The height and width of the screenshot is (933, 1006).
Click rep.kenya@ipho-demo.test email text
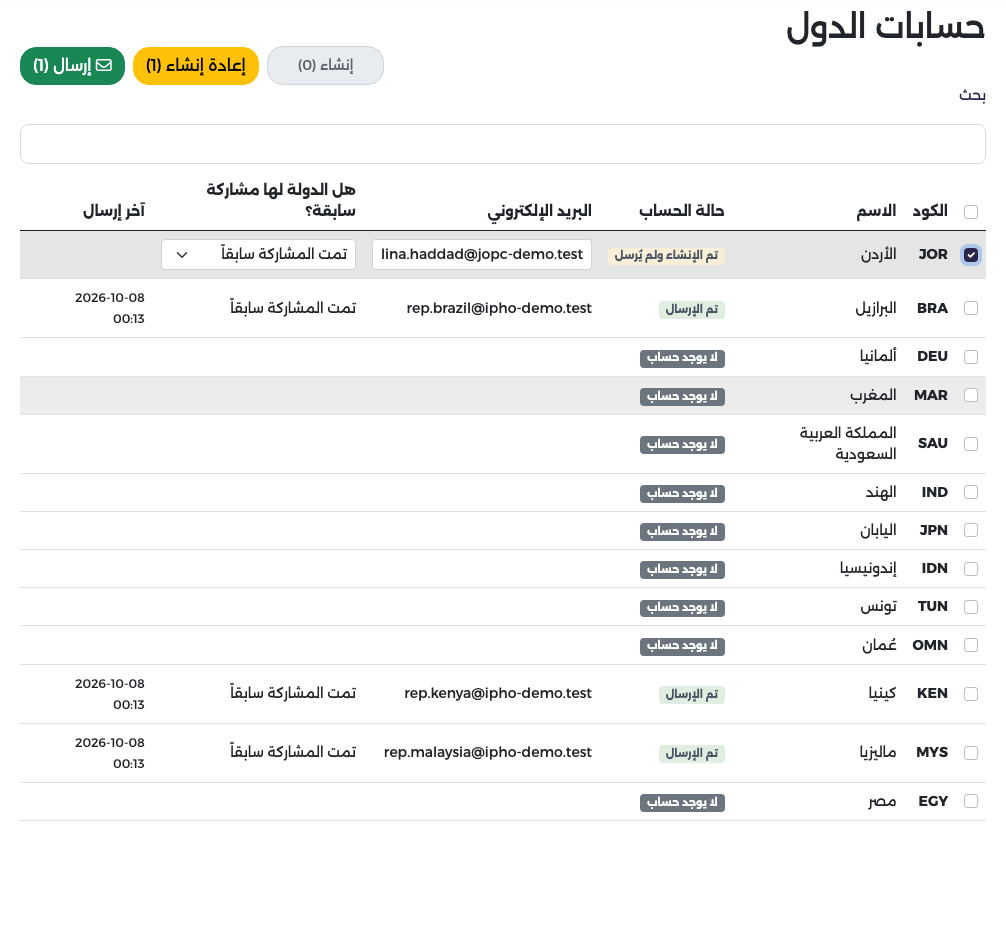click(x=498, y=694)
